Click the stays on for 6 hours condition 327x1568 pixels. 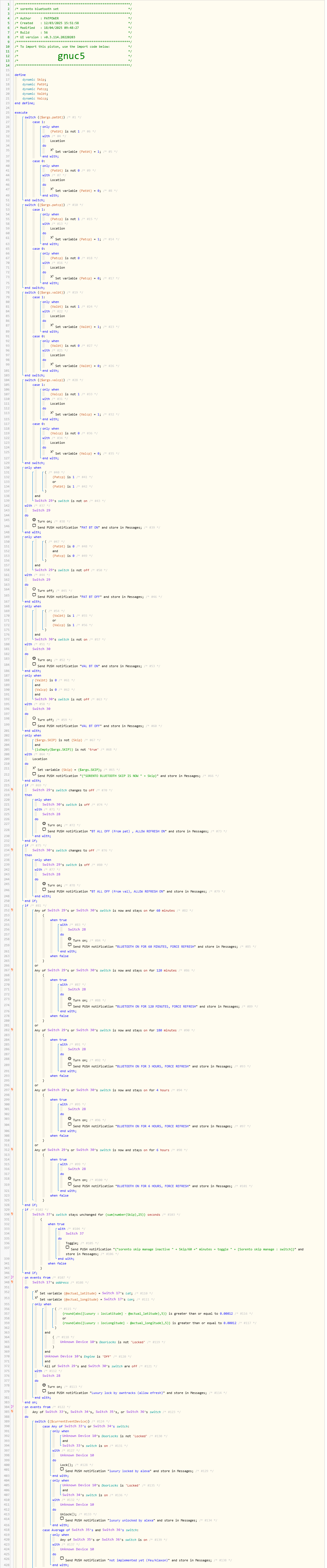(x=102, y=1150)
